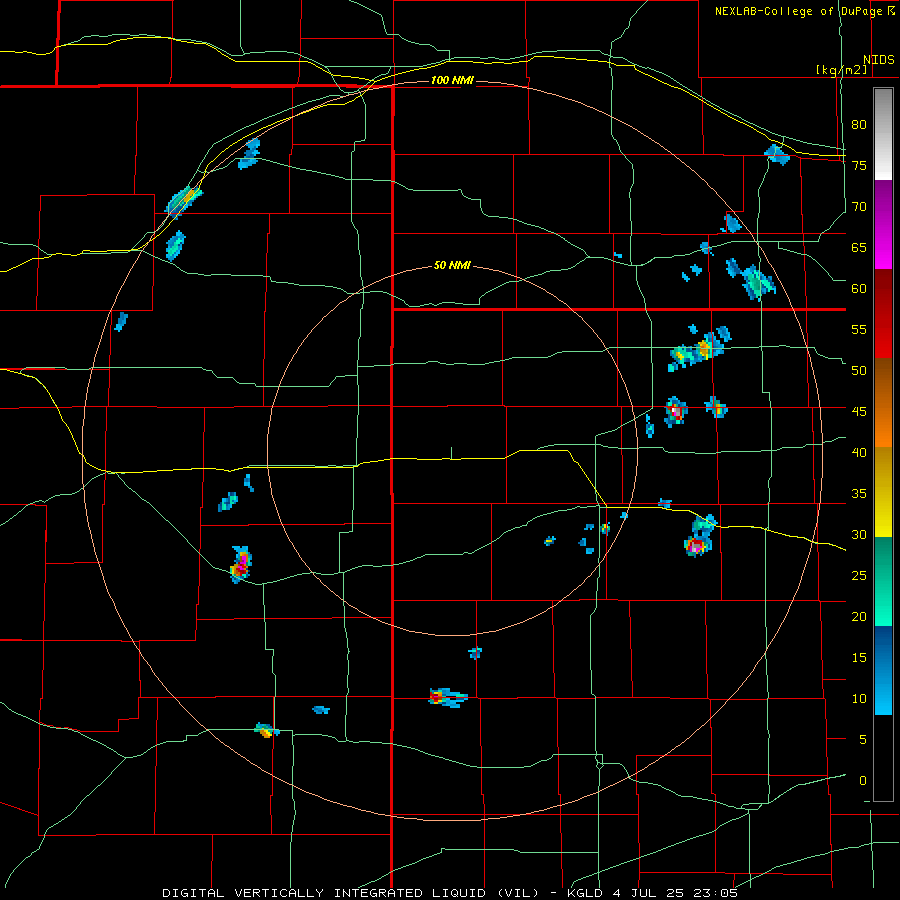Click the scale value 35
Viewport: 900px width, 900px height.
click(859, 494)
